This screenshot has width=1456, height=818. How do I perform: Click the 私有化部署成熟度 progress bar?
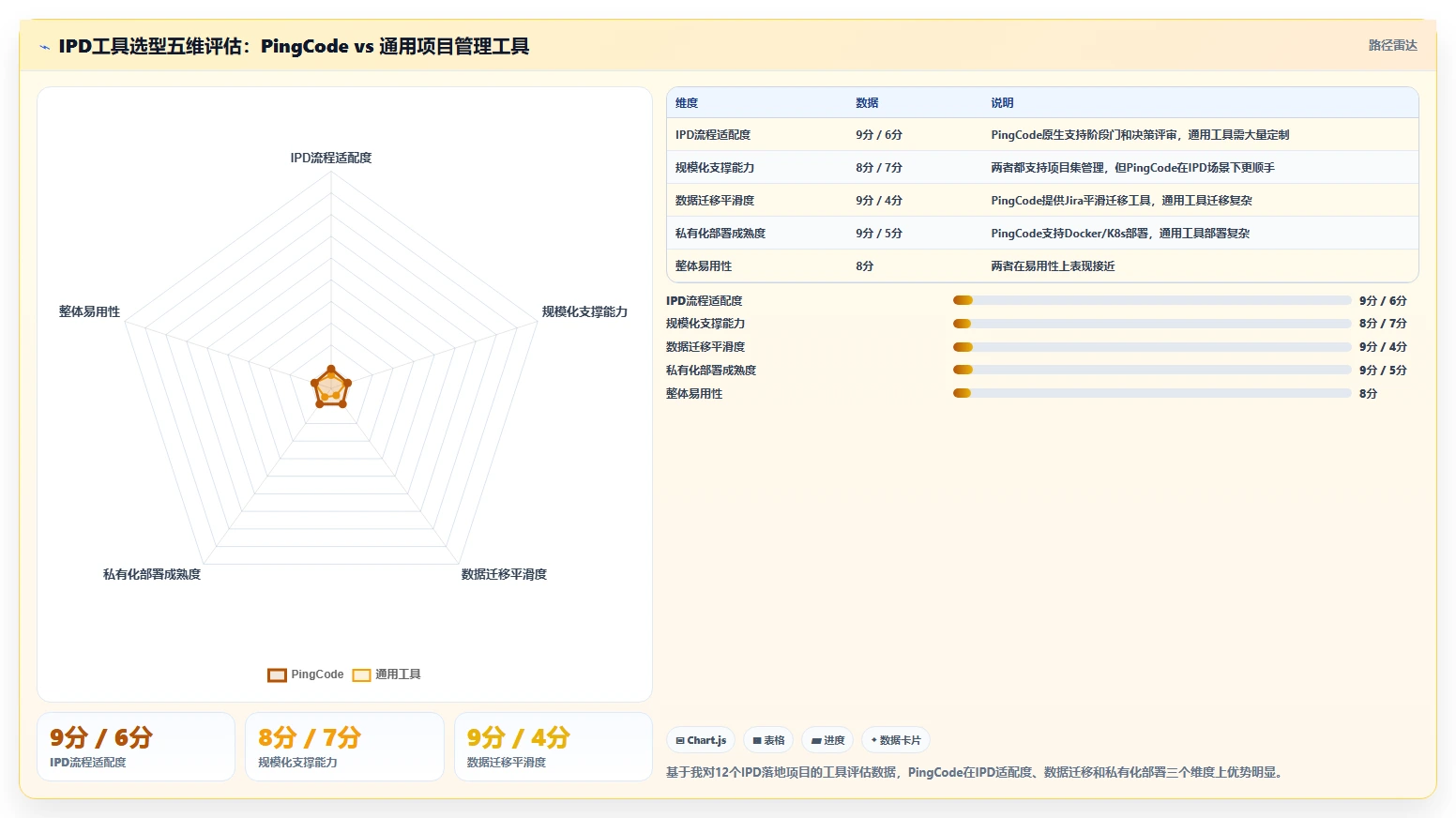coord(1152,370)
